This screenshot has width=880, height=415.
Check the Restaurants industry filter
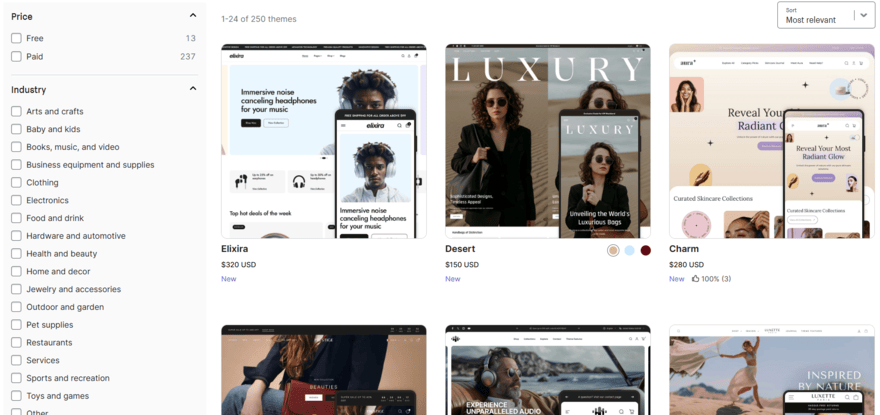(x=16, y=343)
